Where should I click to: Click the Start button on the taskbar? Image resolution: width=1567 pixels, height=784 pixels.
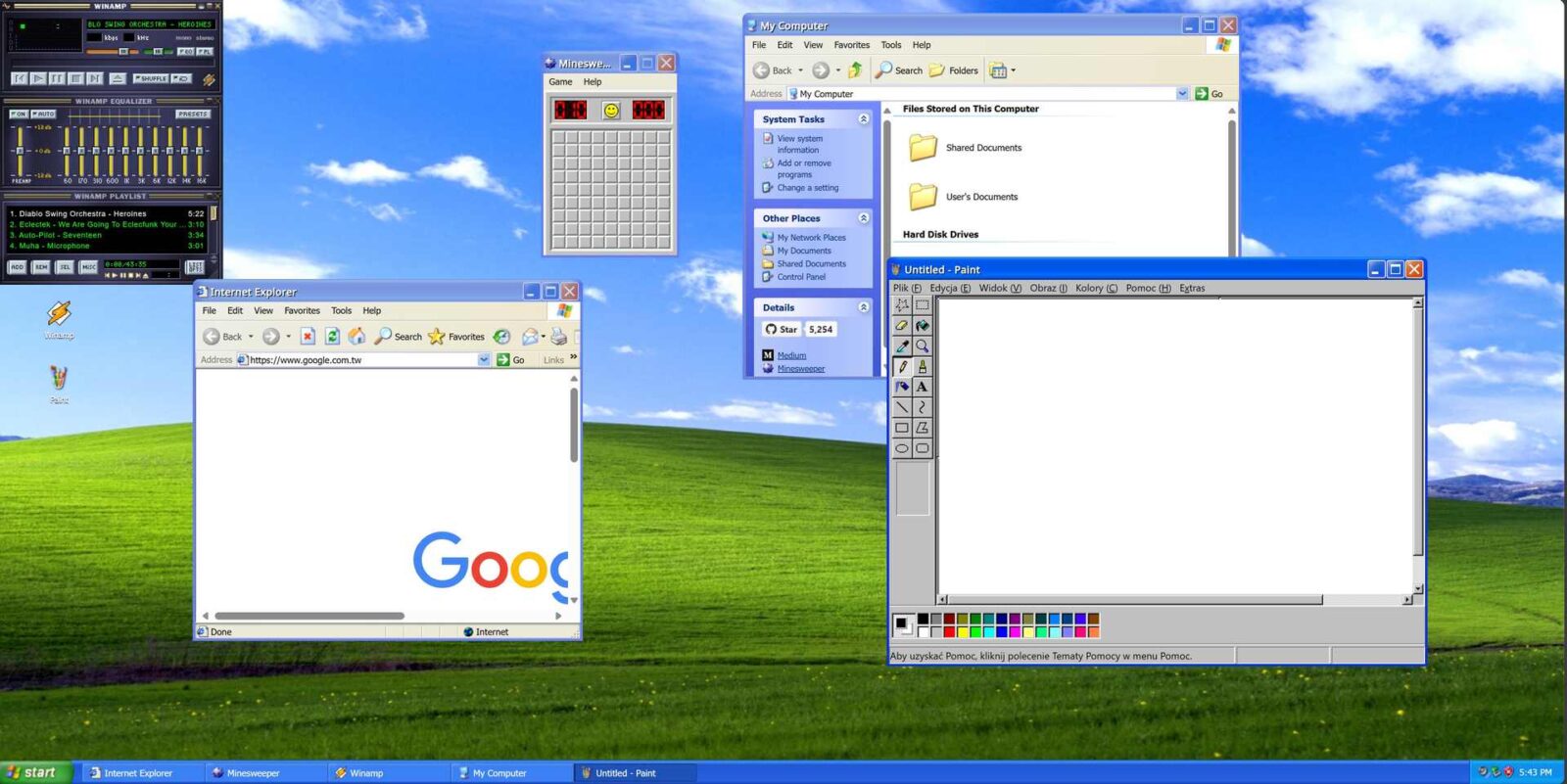pyautogui.click(x=35, y=772)
